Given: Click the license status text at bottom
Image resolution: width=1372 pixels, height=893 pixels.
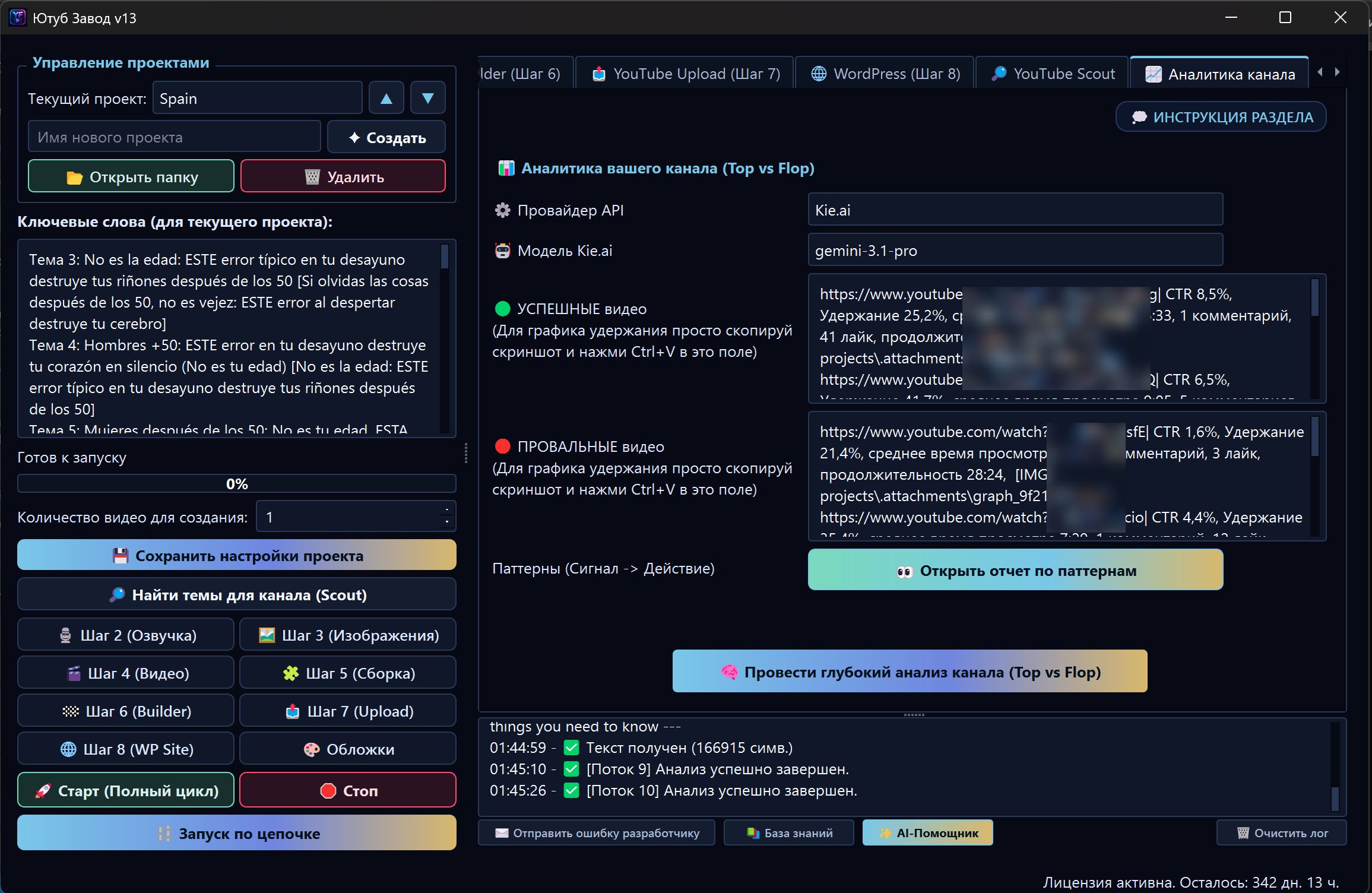Looking at the screenshot, I should click(1191, 882).
